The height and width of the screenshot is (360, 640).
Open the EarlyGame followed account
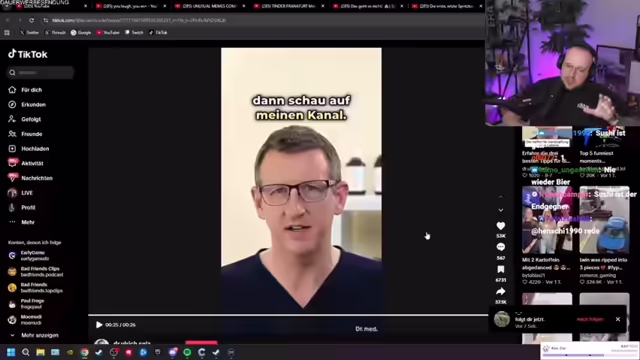[x=35, y=256]
